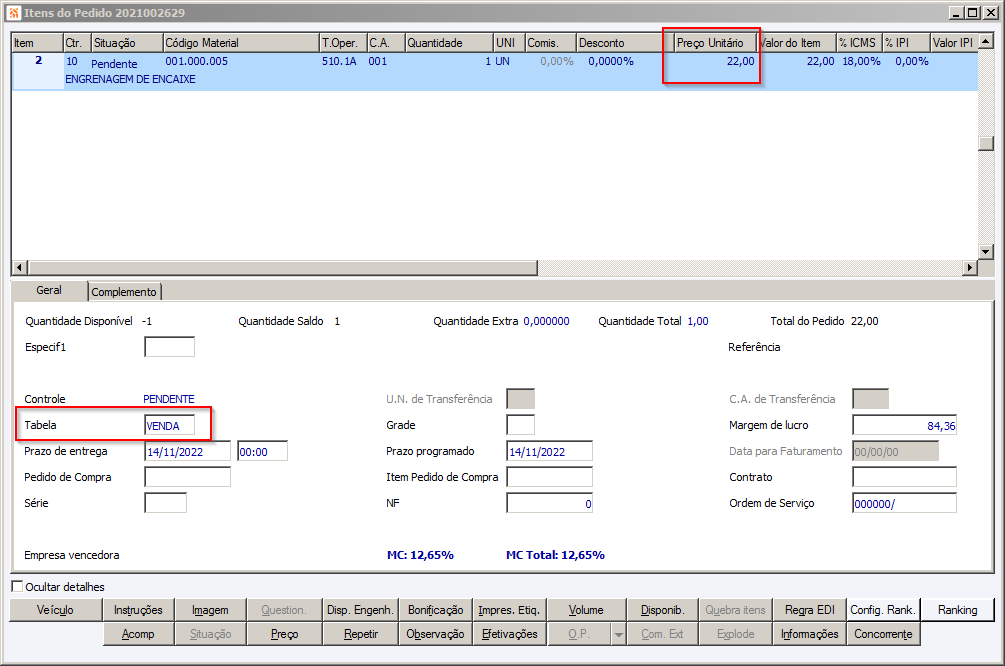Click the scroll down arrow of item grid

986,252
